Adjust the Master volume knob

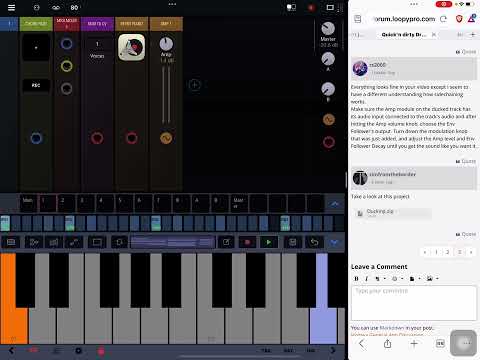click(x=328, y=29)
